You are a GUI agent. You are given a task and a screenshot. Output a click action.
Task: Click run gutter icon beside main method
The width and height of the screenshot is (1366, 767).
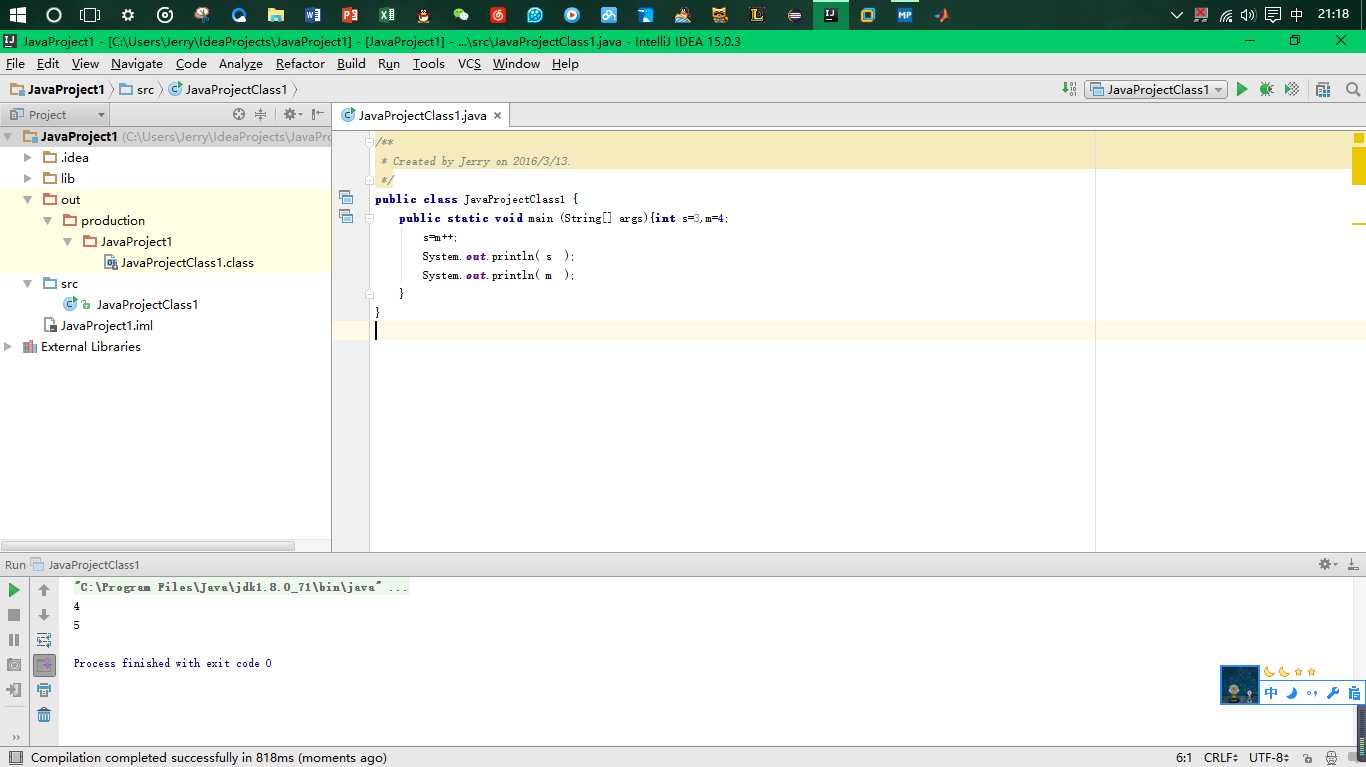tap(346, 216)
